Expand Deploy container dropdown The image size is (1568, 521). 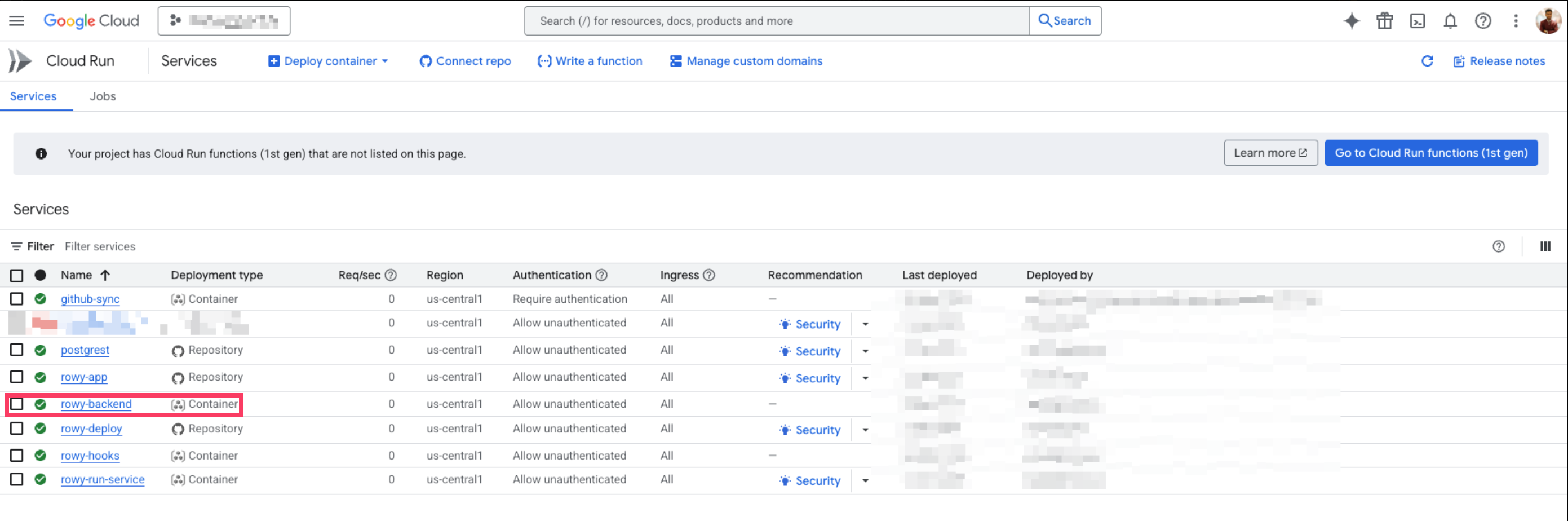(x=385, y=61)
